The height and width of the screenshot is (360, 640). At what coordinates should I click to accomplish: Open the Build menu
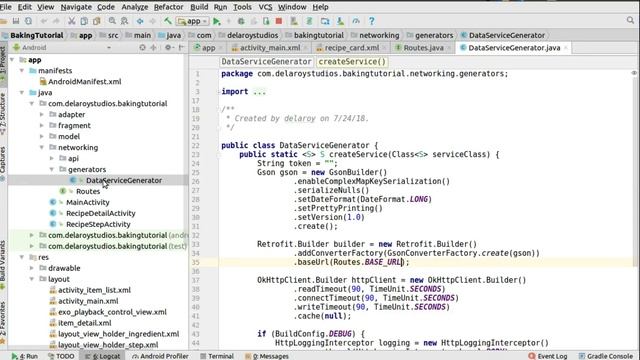click(199, 7)
